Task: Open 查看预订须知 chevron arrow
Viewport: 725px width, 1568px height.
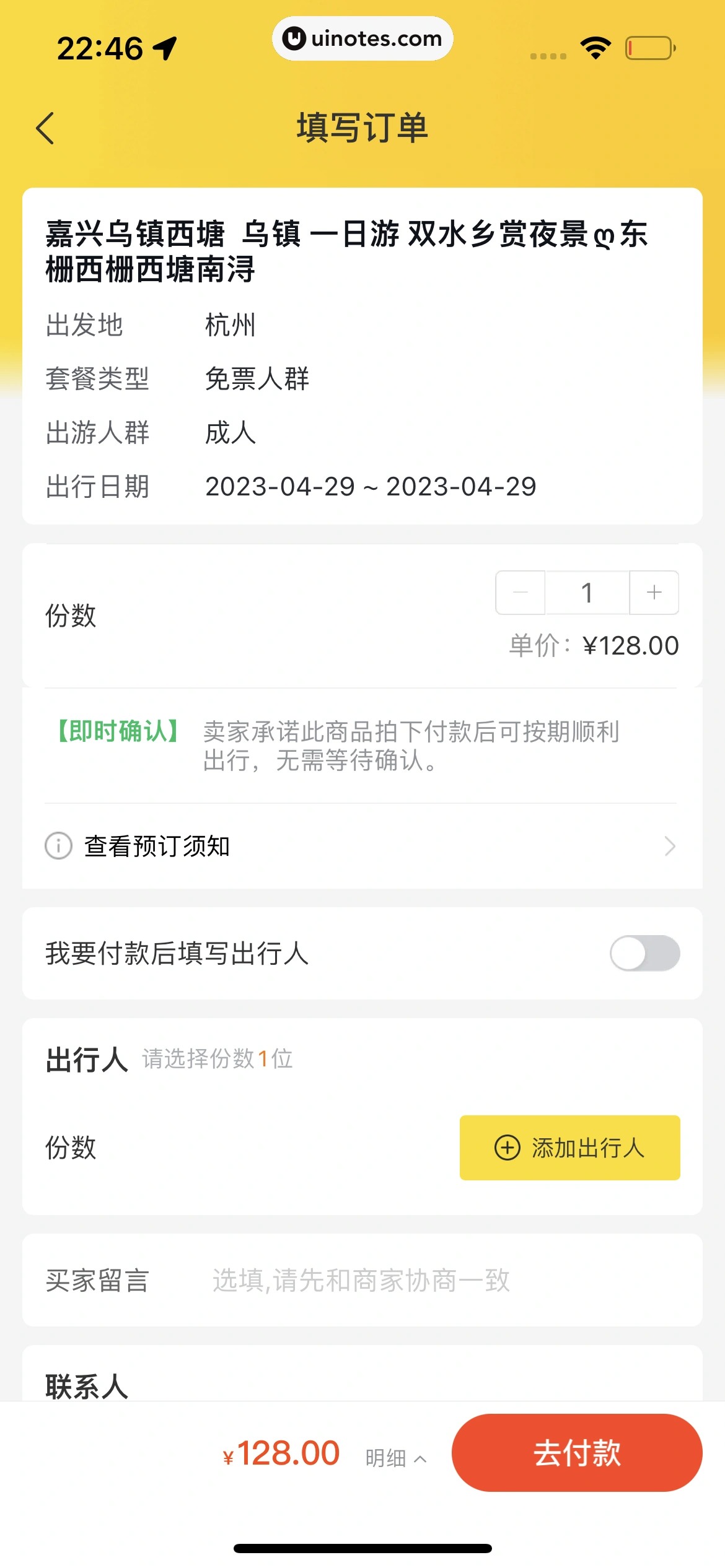Action: tap(669, 846)
